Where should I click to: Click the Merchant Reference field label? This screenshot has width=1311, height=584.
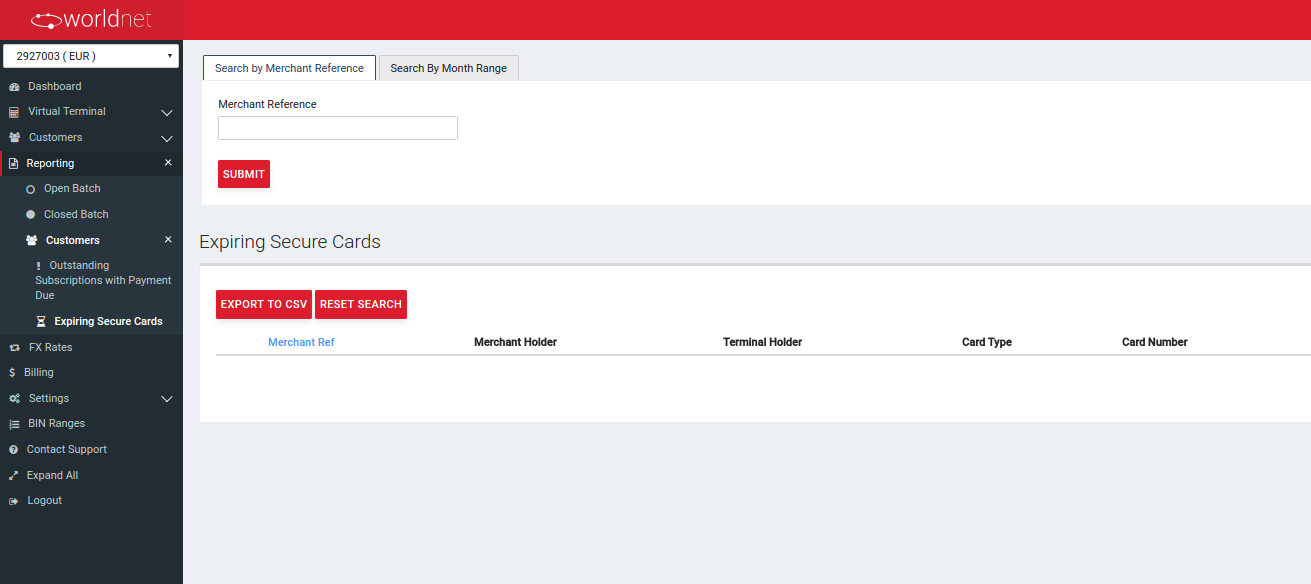coord(267,104)
